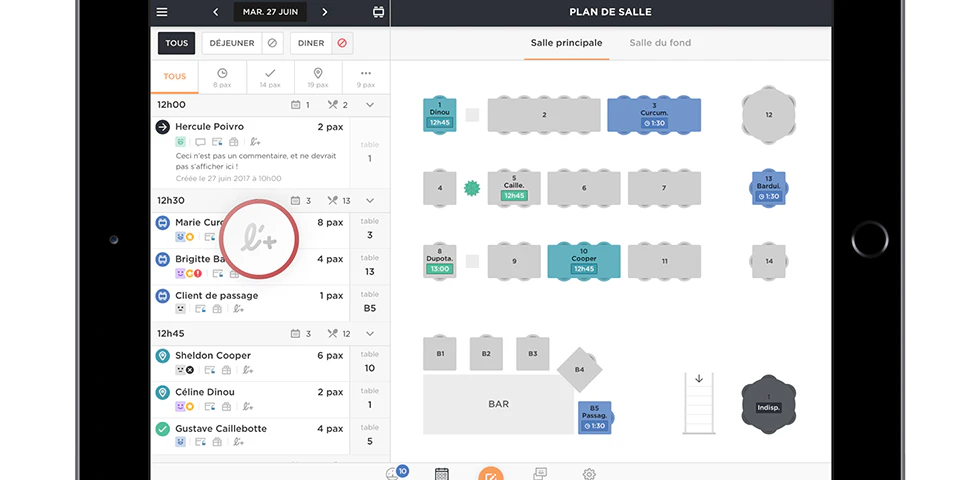The image size is (980, 480).
Task: Click Hercule Poivro arrival status icon
Action: 162,127
